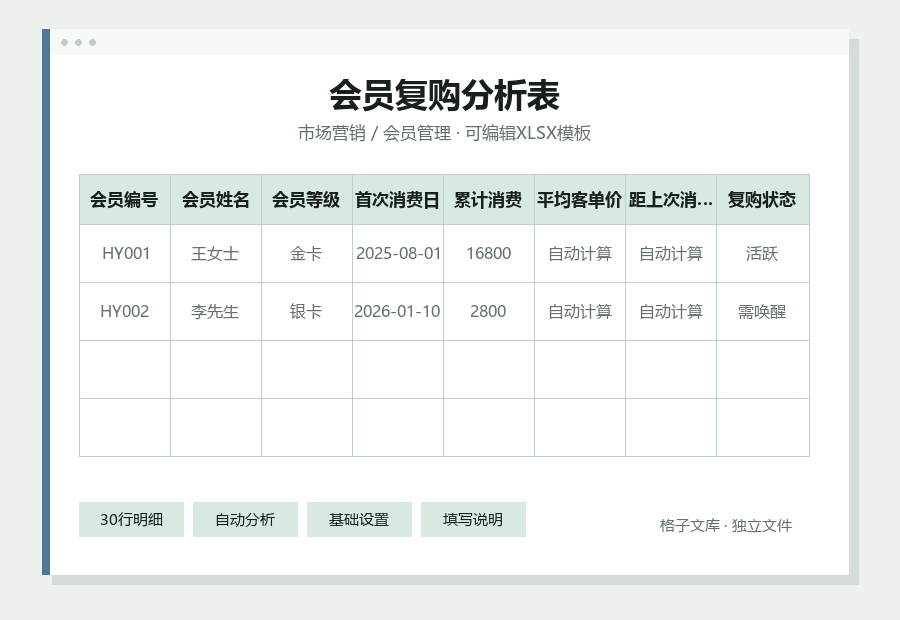
Task: Select the 平均客单价 column header
Action: tap(580, 200)
